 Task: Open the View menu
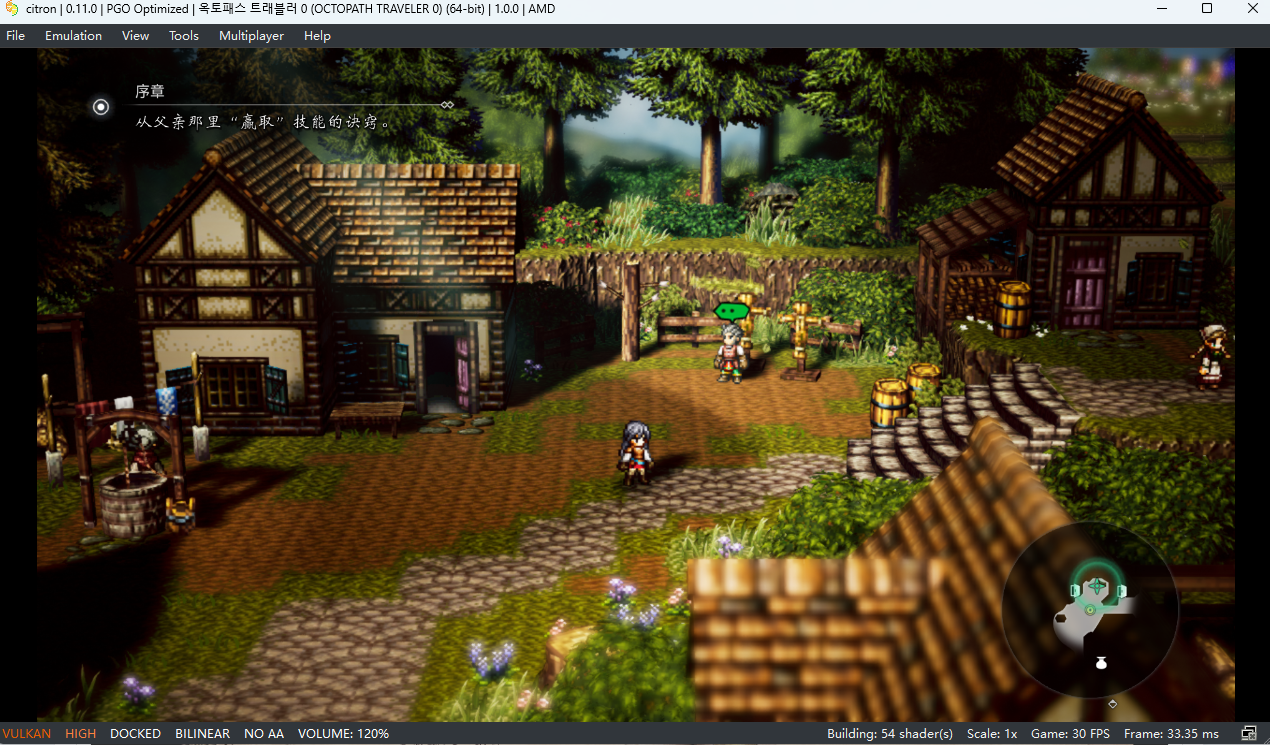135,36
